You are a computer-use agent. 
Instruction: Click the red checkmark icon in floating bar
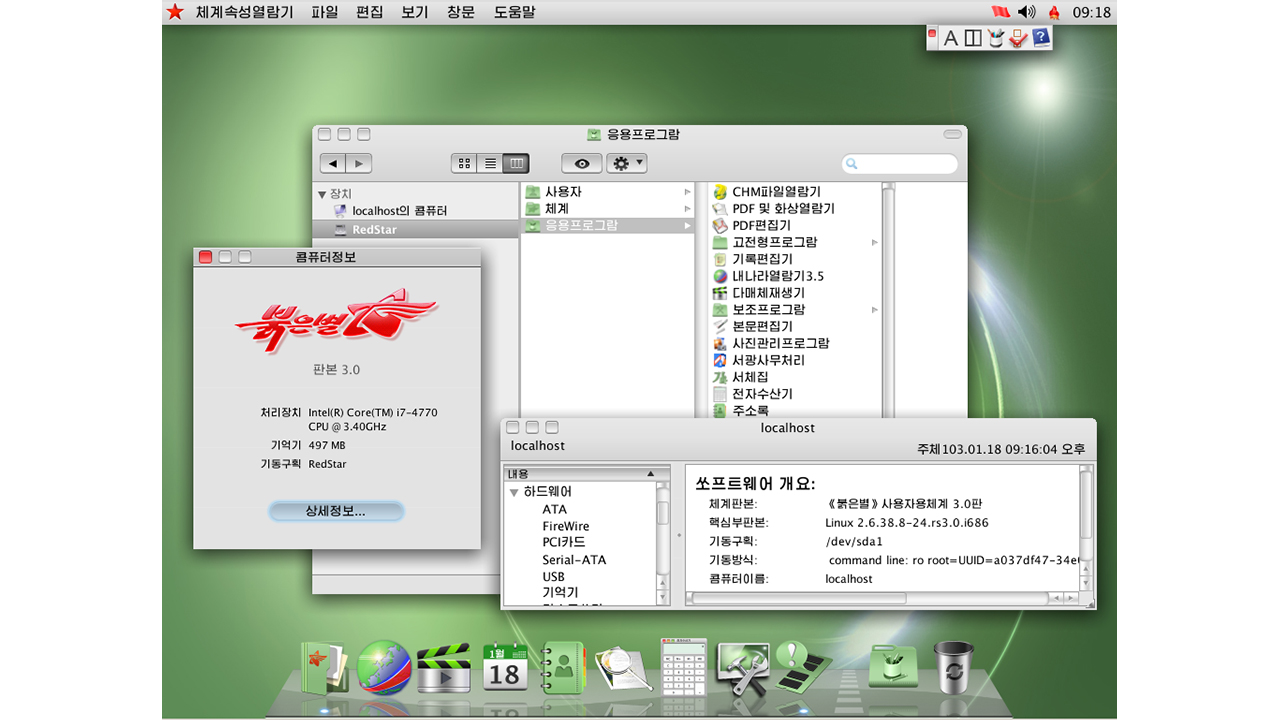pyautogui.click(x=1018, y=38)
